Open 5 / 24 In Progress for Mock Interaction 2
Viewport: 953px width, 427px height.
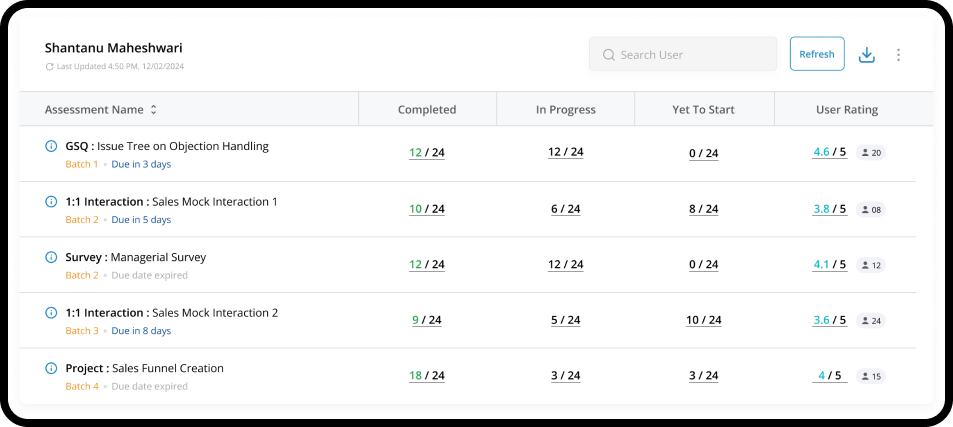tap(566, 320)
